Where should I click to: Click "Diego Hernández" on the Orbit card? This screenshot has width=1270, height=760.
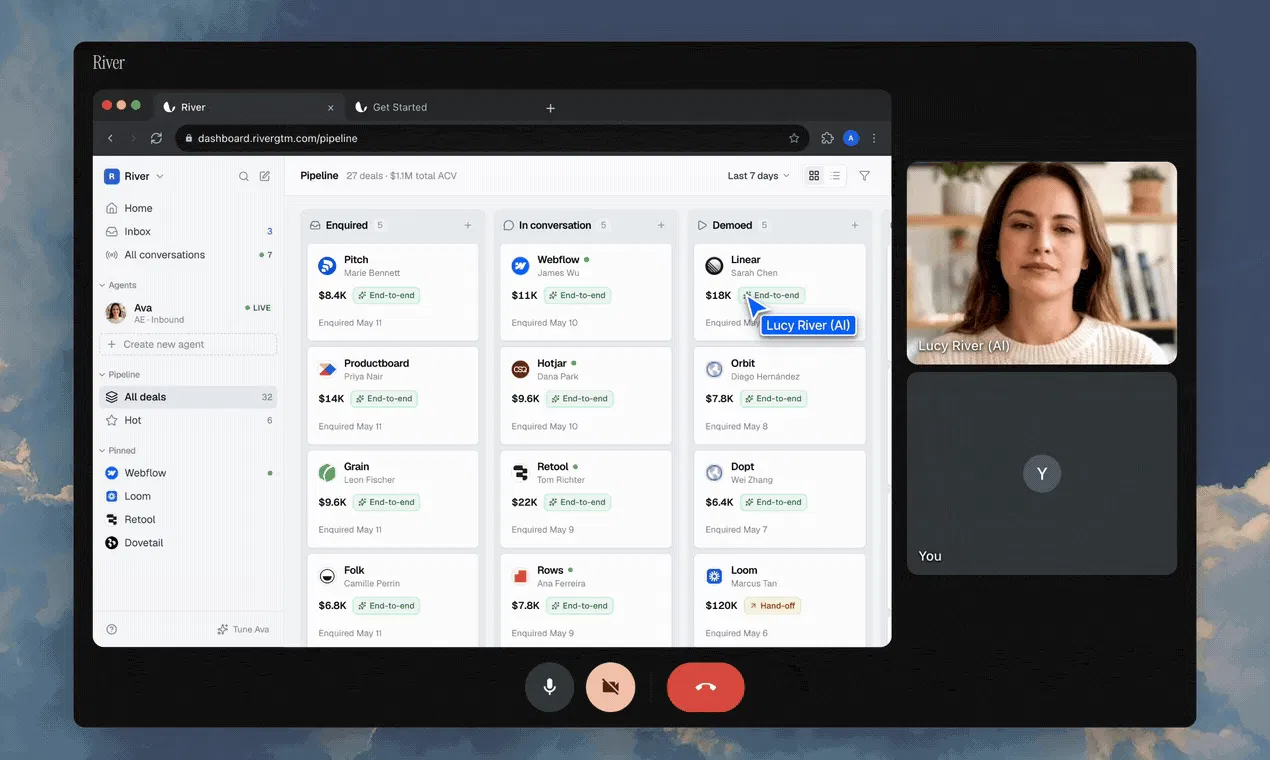tap(765, 376)
